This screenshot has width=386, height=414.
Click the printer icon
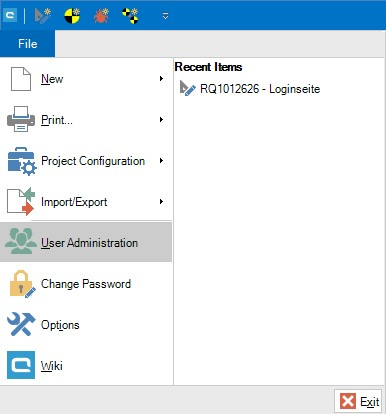[21, 119]
